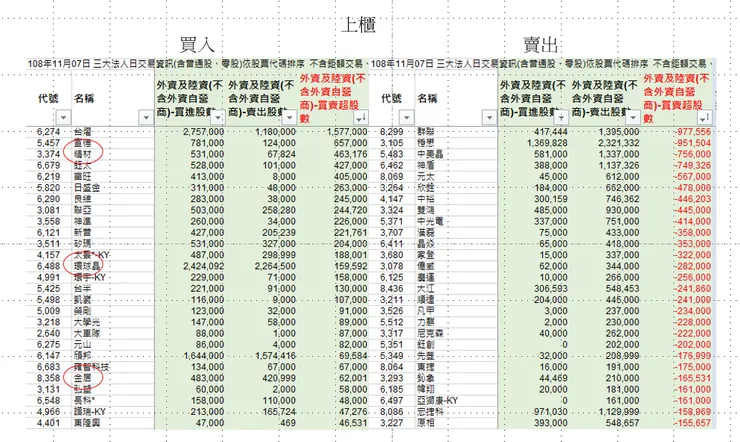This screenshot has width=740, height=442.
Task: Select the 譜瑞-KY name cell
Action: [90, 412]
